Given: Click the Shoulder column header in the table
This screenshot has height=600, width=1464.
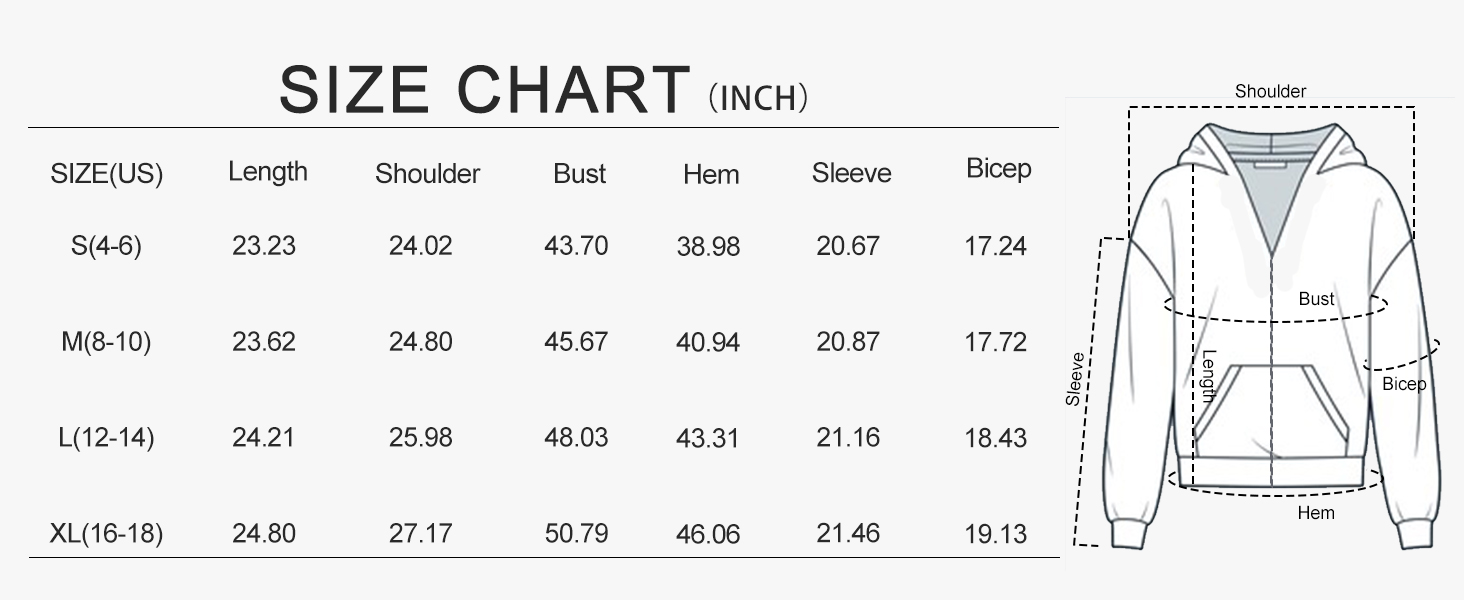Looking at the screenshot, I should click(427, 174).
